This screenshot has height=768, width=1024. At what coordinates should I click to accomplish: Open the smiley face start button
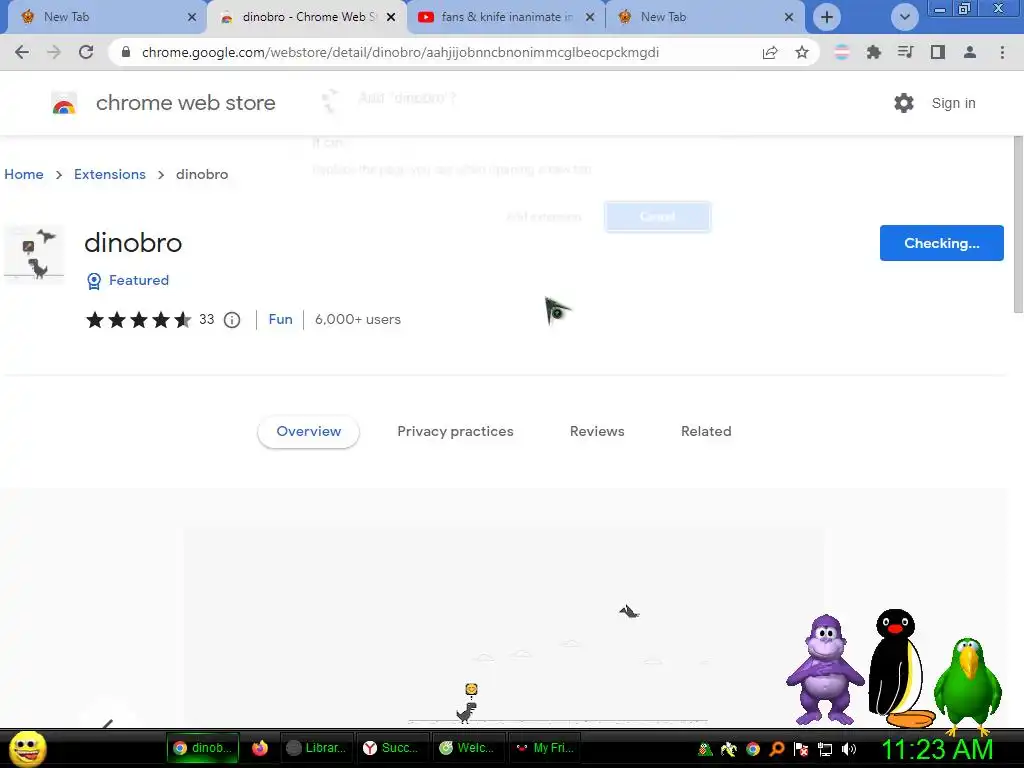click(27, 748)
